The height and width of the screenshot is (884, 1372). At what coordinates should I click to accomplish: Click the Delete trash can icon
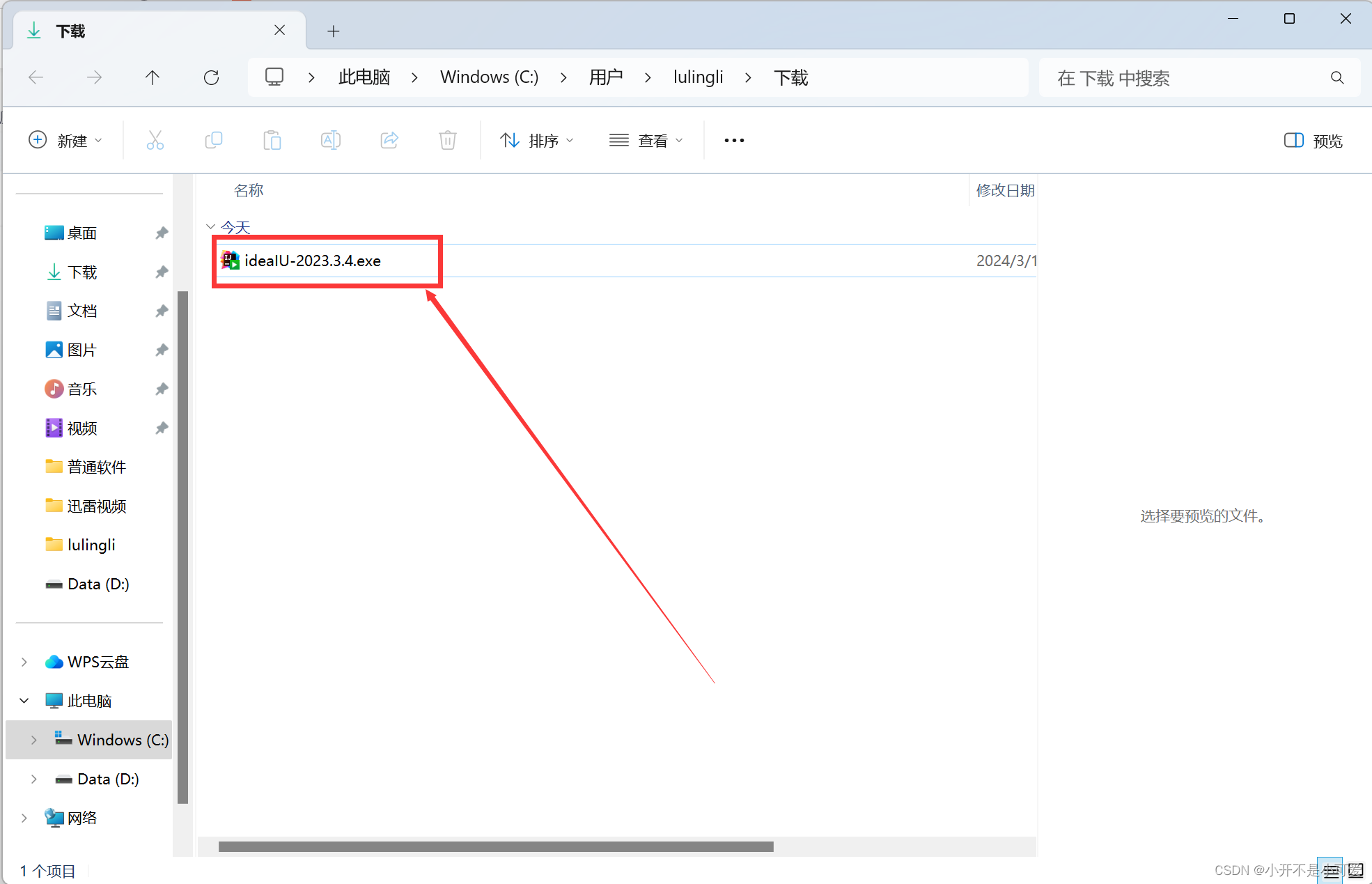point(447,140)
